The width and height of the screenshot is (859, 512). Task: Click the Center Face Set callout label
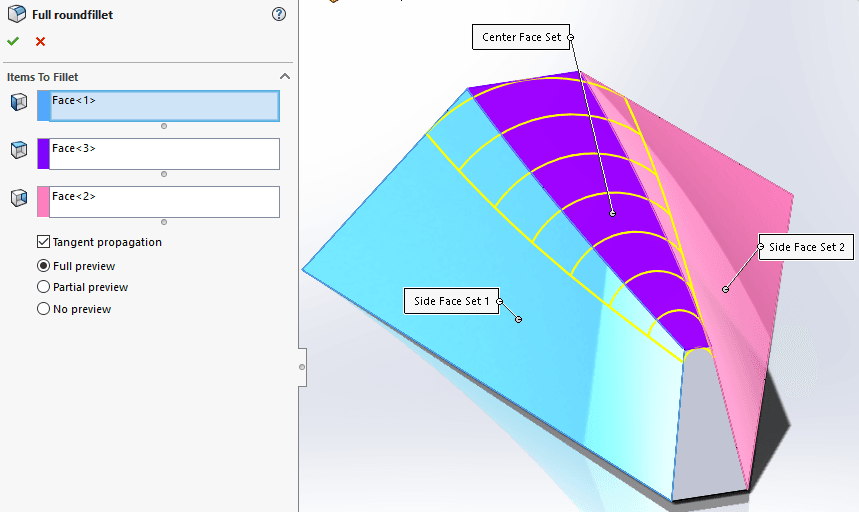click(x=521, y=38)
